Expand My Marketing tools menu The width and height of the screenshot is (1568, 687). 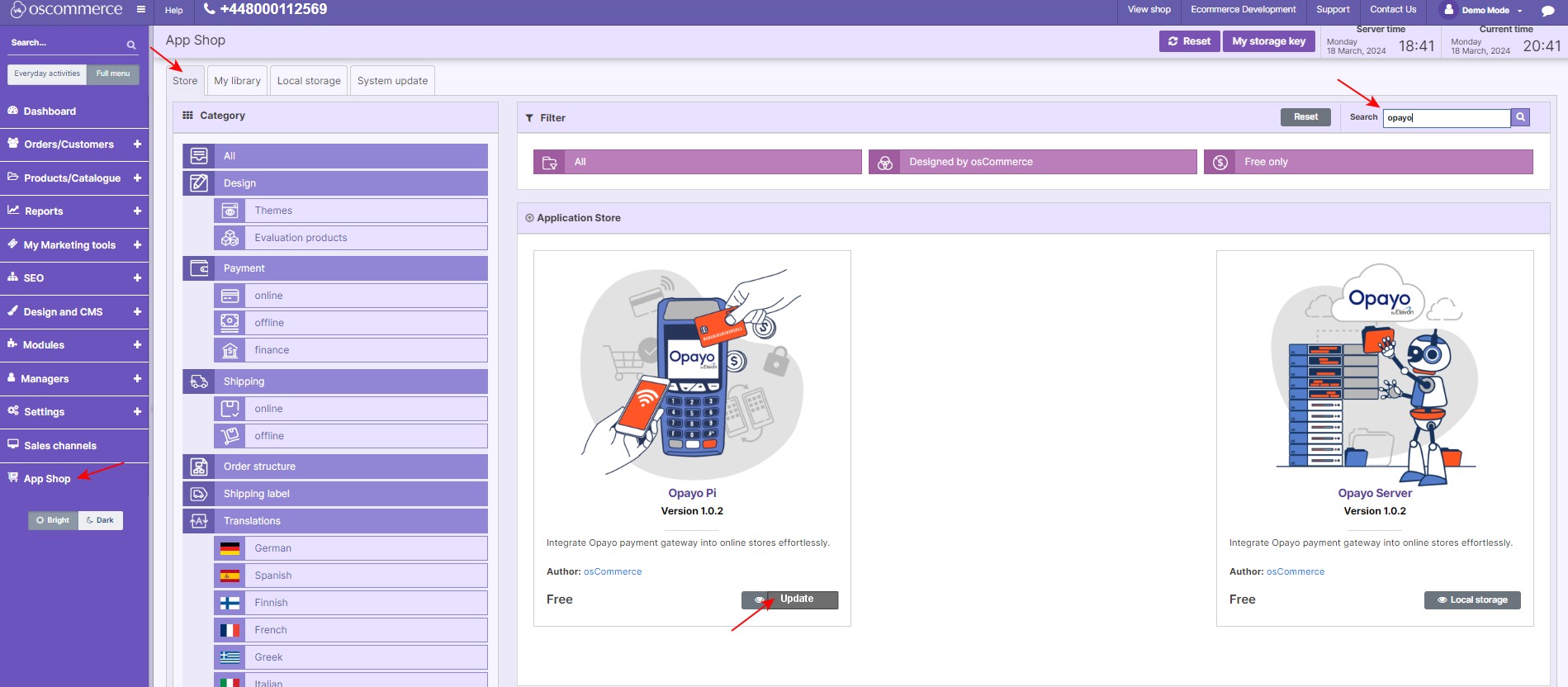[x=137, y=244]
